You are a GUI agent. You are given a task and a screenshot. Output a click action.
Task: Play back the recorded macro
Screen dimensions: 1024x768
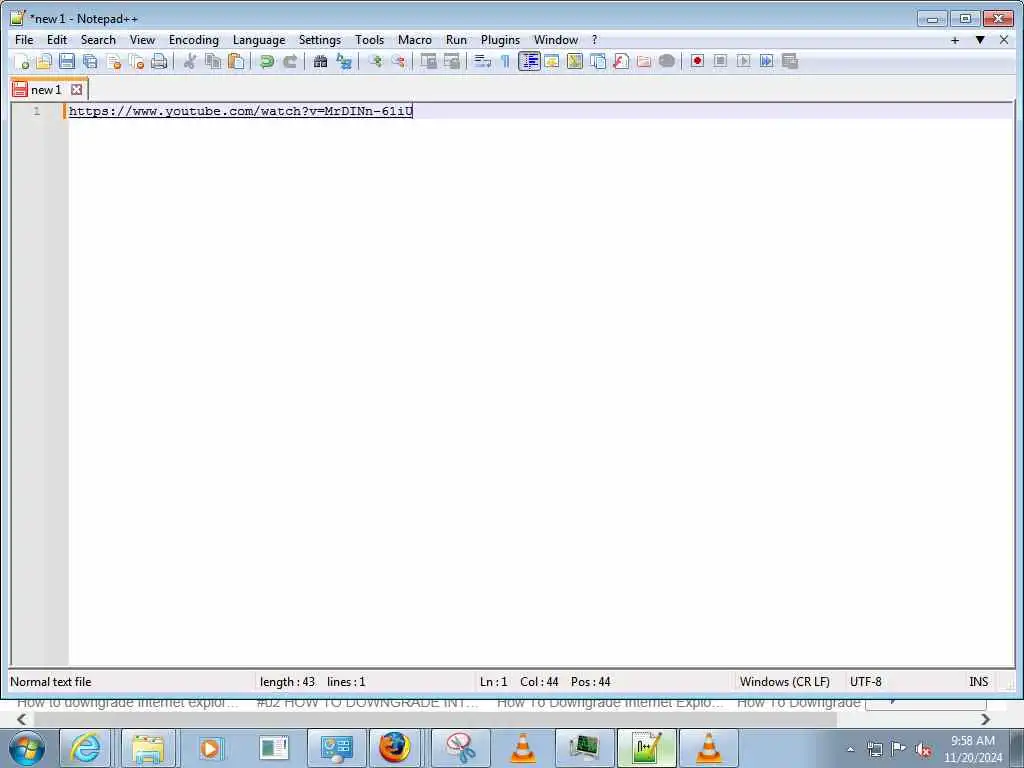coord(743,61)
